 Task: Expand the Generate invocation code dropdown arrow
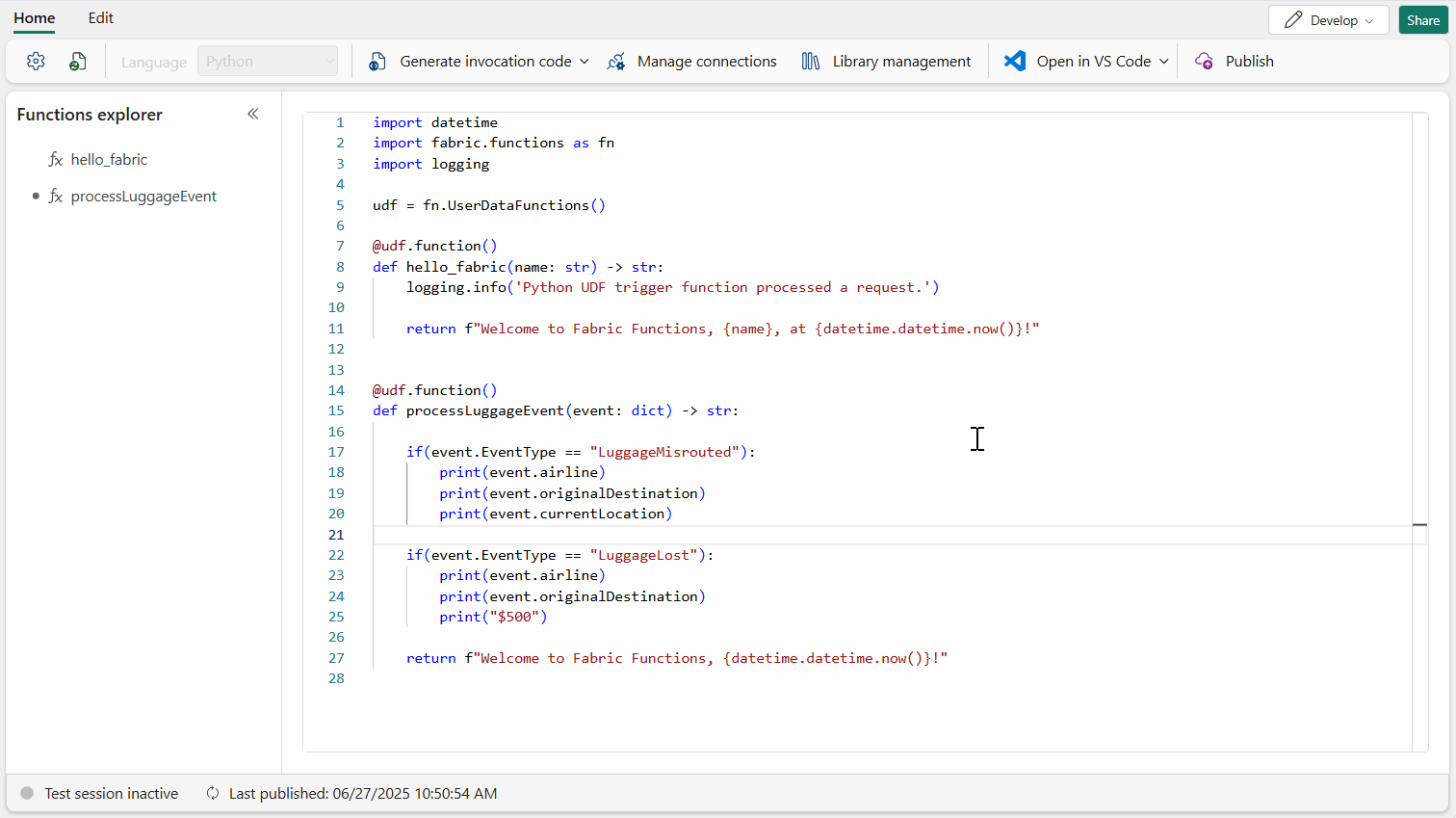click(584, 62)
